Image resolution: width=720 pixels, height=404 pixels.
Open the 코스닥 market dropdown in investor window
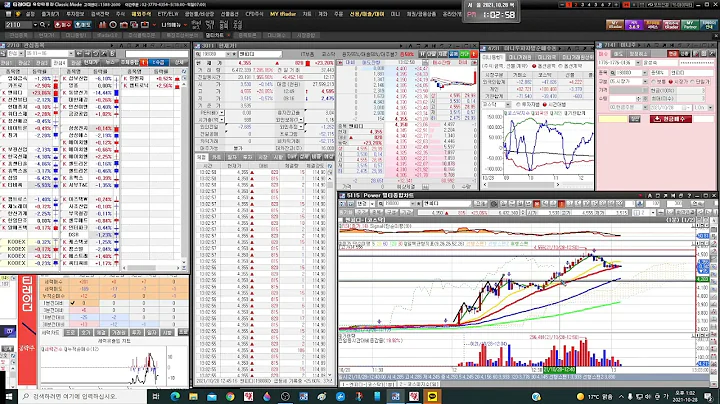point(507,105)
